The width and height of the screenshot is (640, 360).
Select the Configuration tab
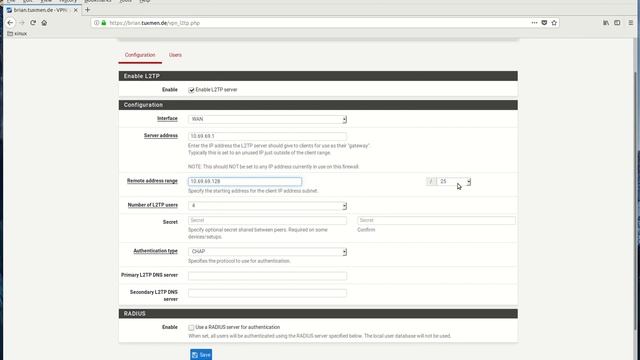(x=140, y=55)
